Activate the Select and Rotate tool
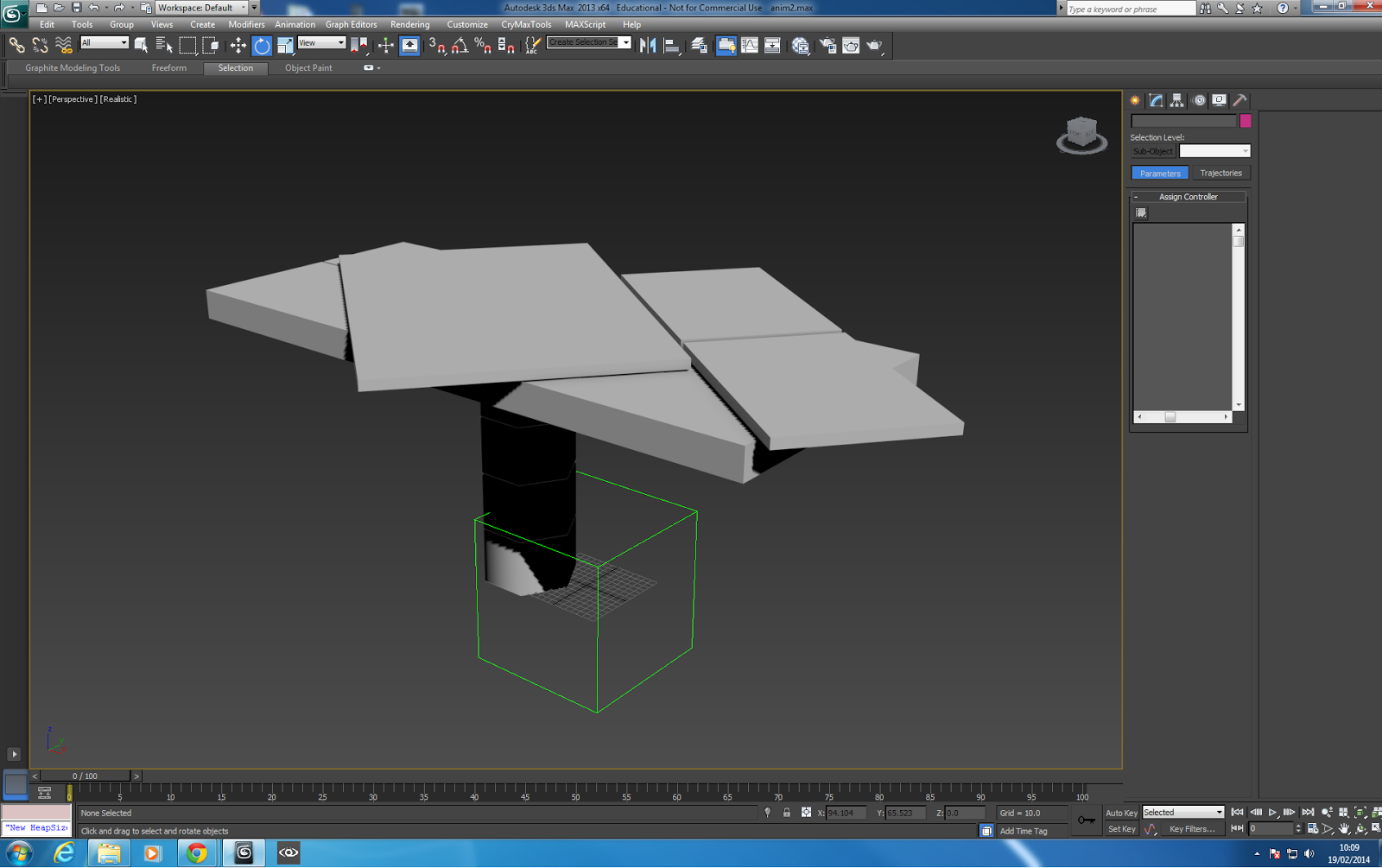The image size is (1382, 868). point(262,45)
